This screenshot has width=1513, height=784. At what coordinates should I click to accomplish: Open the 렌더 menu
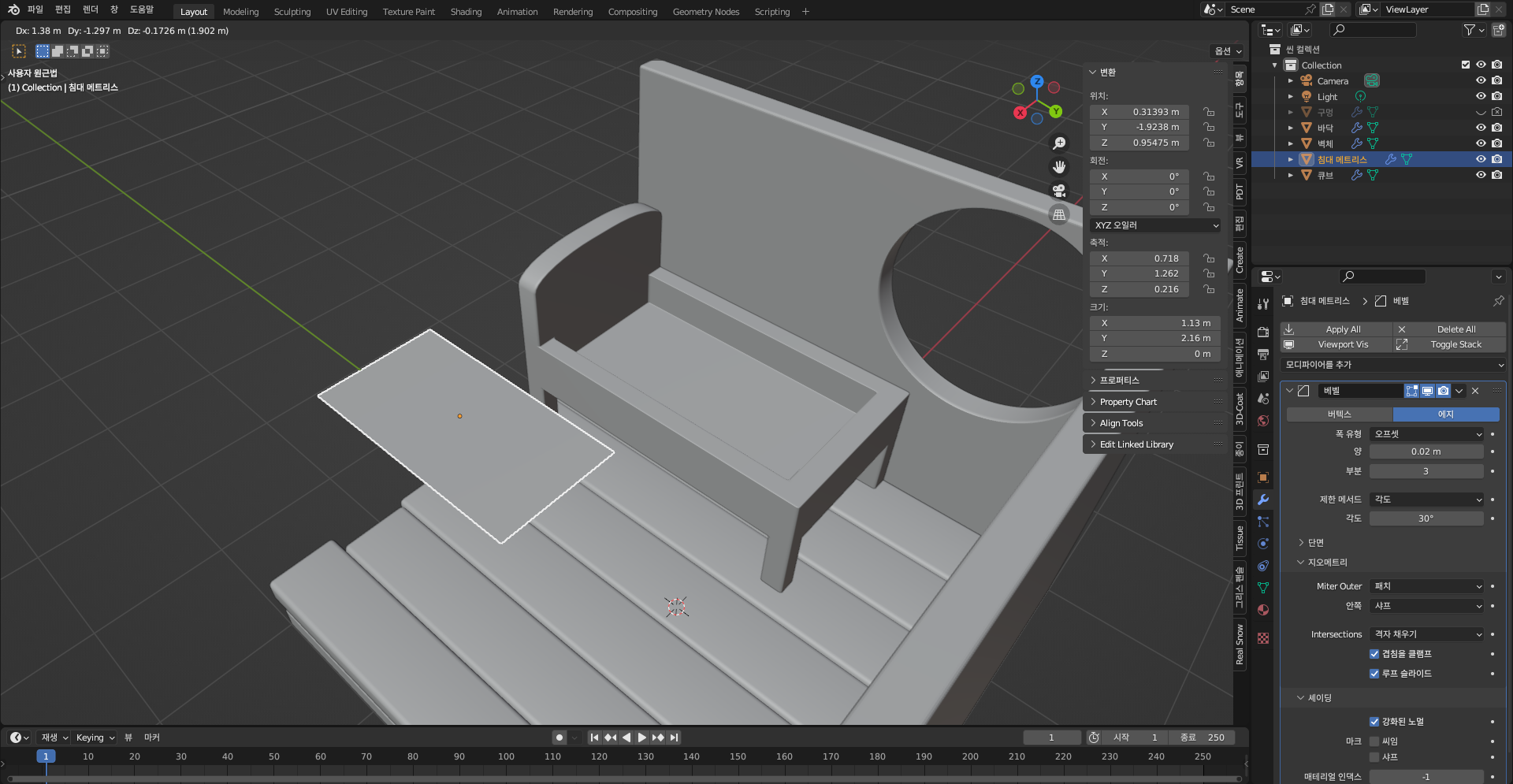point(91,9)
